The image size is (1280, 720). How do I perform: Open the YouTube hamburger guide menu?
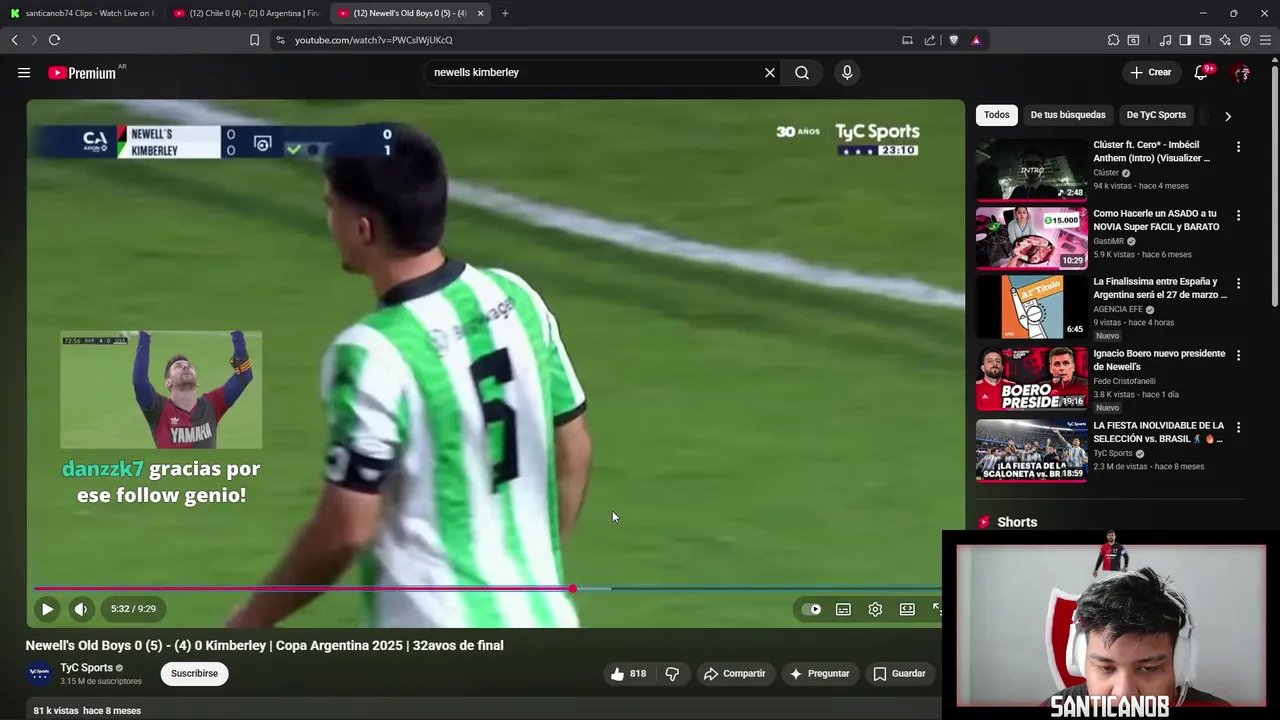[24, 73]
